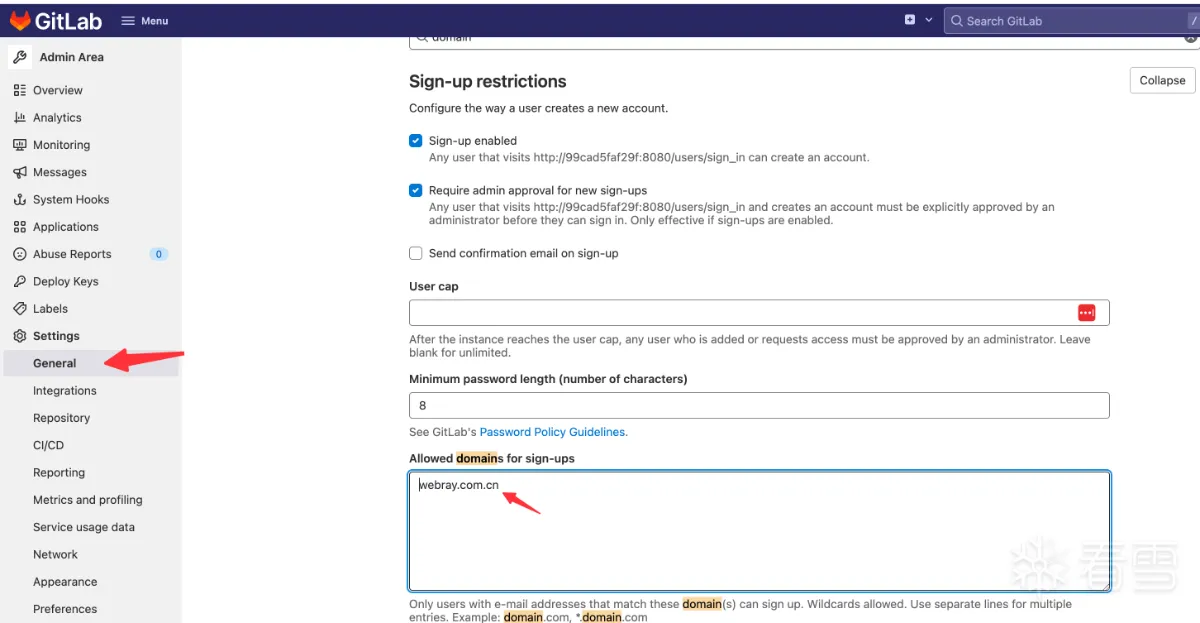
Task: Collapse the Sign-up restrictions section
Action: click(x=1162, y=80)
